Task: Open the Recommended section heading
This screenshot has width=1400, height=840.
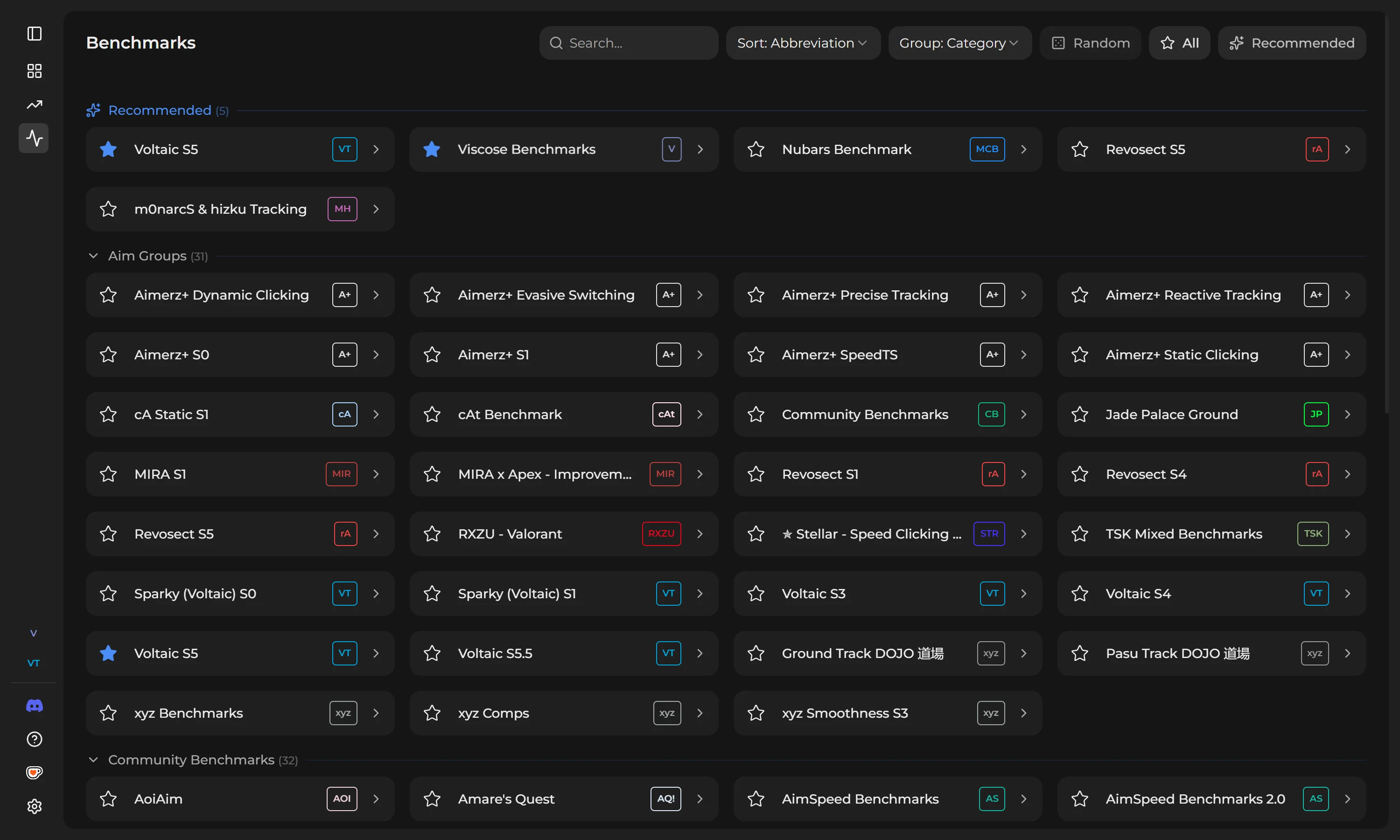Action: coord(160,110)
